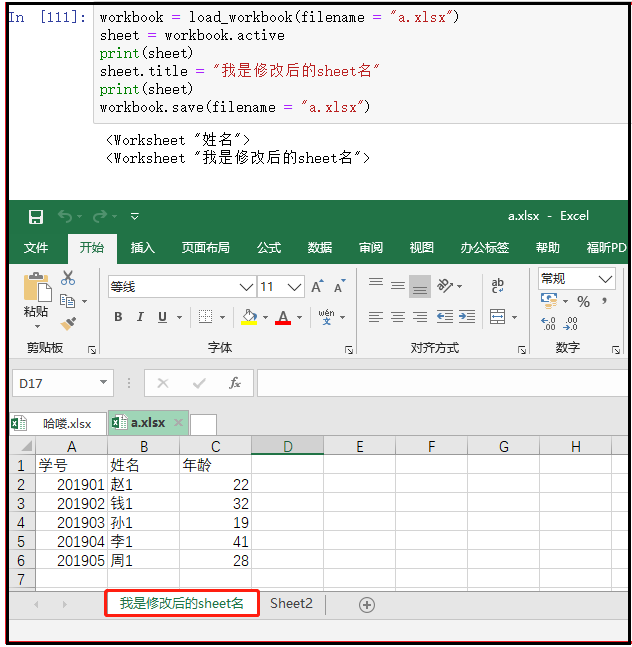Click the 粘贴 paste clipboard icon
The image size is (632, 647).
(x=37, y=287)
